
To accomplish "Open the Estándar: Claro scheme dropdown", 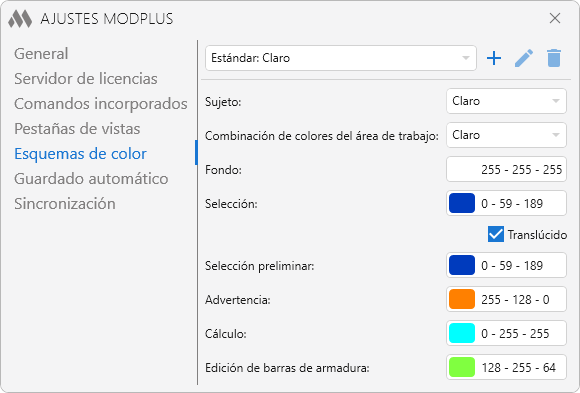I will click(x=341, y=58).
